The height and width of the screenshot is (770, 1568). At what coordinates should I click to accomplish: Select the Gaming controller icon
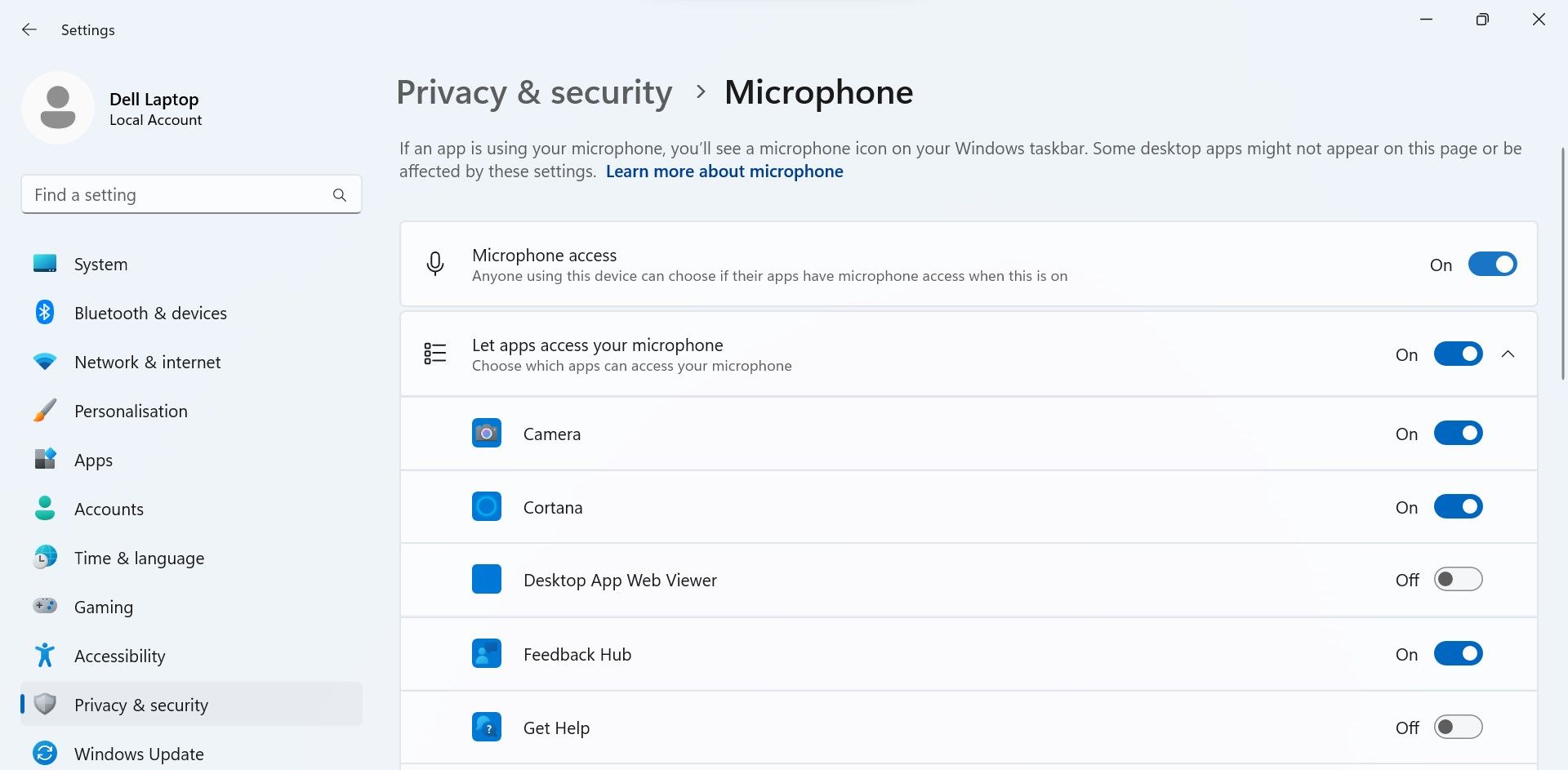[45, 607]
